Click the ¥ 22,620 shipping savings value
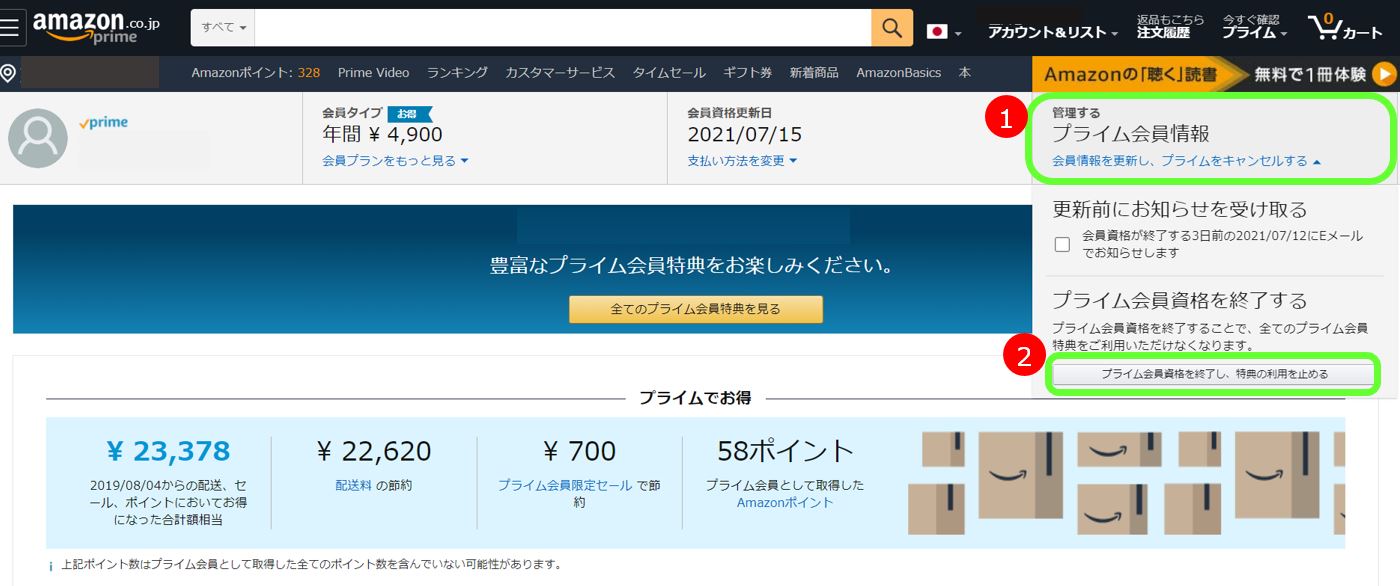1400x586 pixels. (x=374, y=452)
